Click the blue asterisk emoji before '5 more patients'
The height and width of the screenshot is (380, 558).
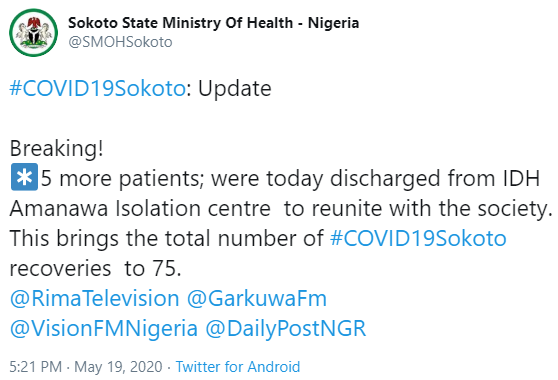[x=24, y=177]
